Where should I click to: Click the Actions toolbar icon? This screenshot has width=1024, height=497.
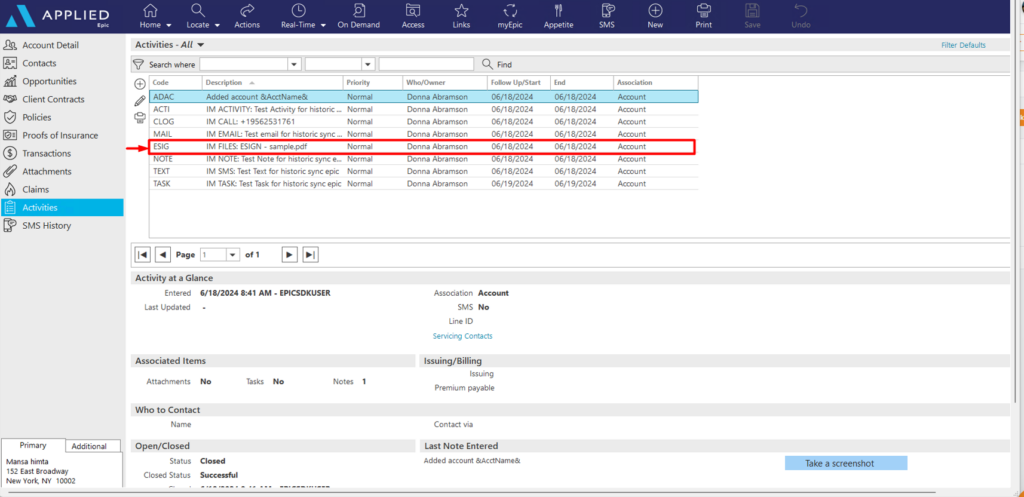click(247, 16)
